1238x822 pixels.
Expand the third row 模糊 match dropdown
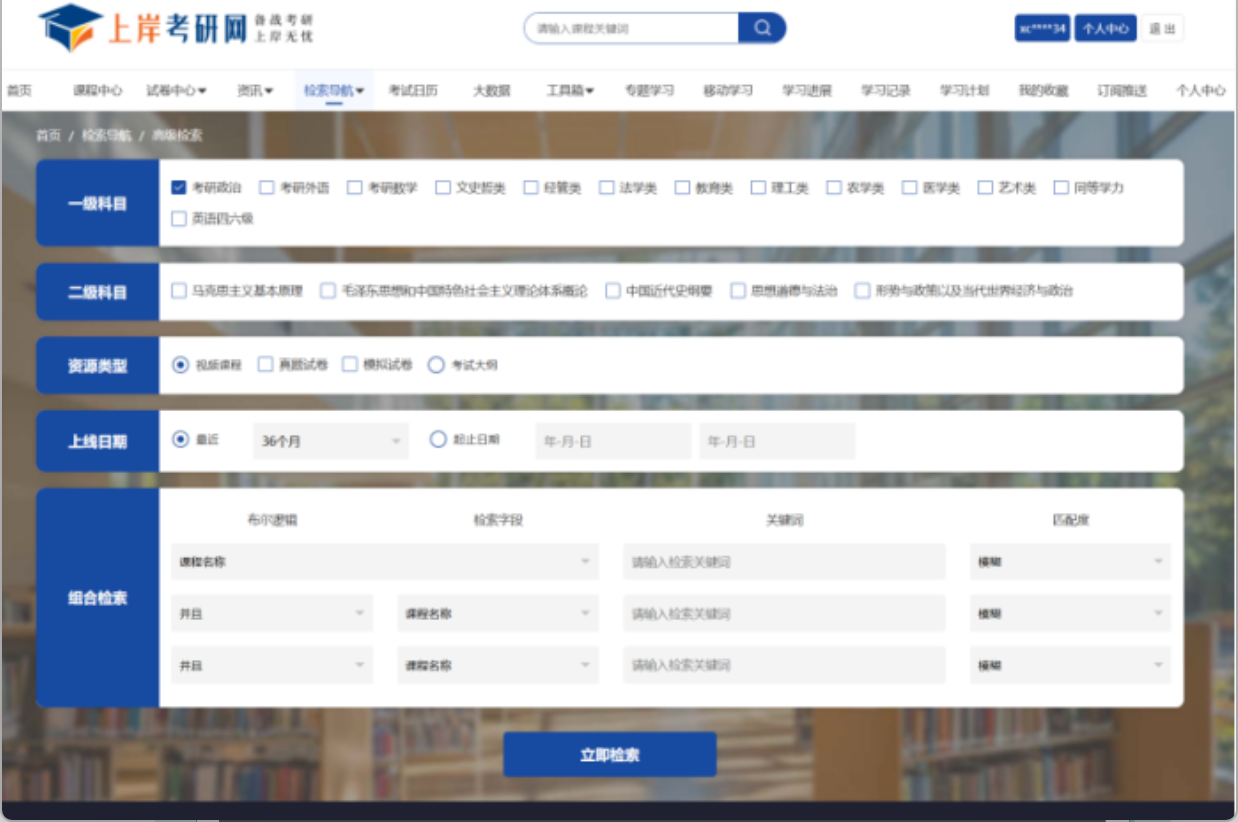1069,665
